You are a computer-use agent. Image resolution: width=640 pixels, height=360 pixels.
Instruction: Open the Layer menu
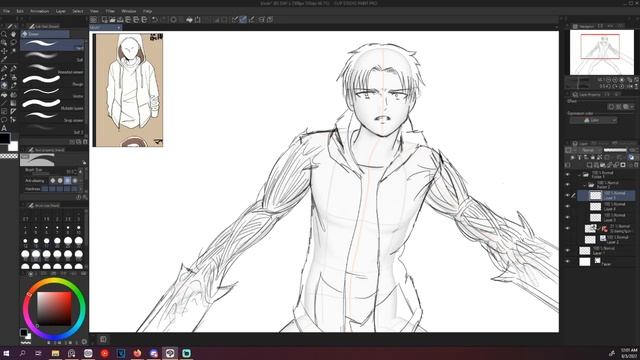pyautogui.click(x=60, y=11)
